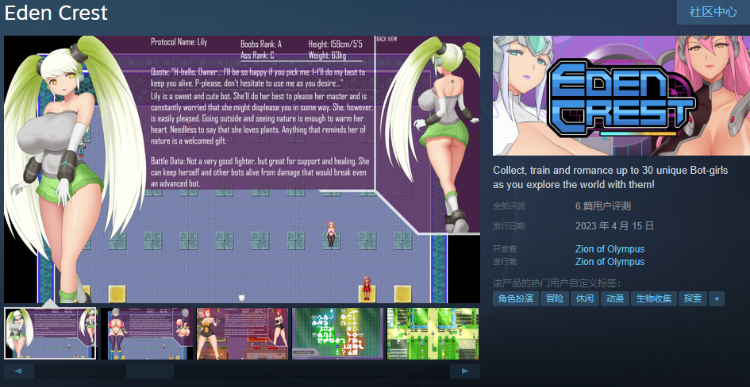Open the 社区中心 community hub button

(713, 12)
